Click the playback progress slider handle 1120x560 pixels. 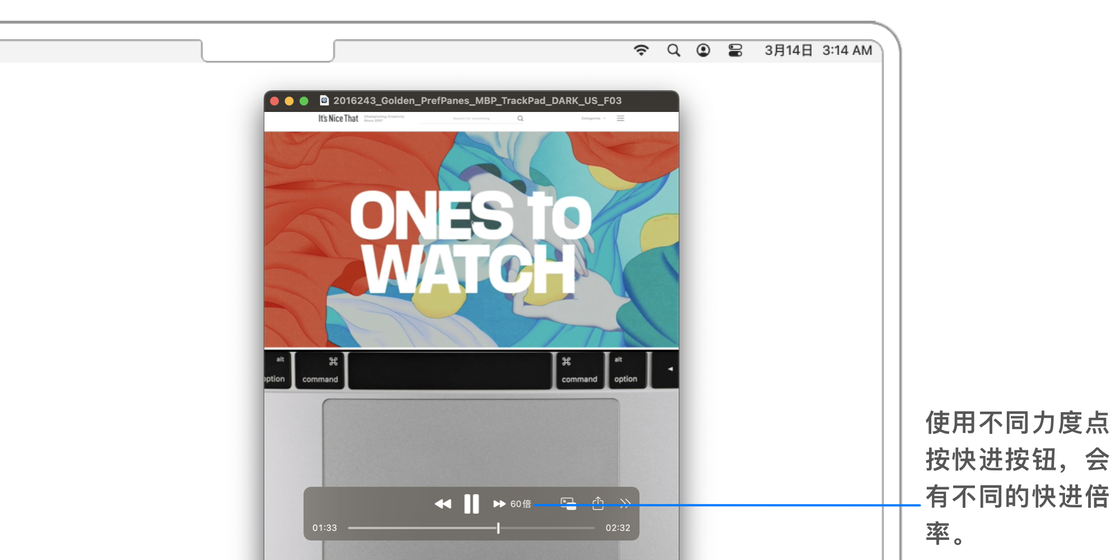pyautogui.click(x=498, y=528)
